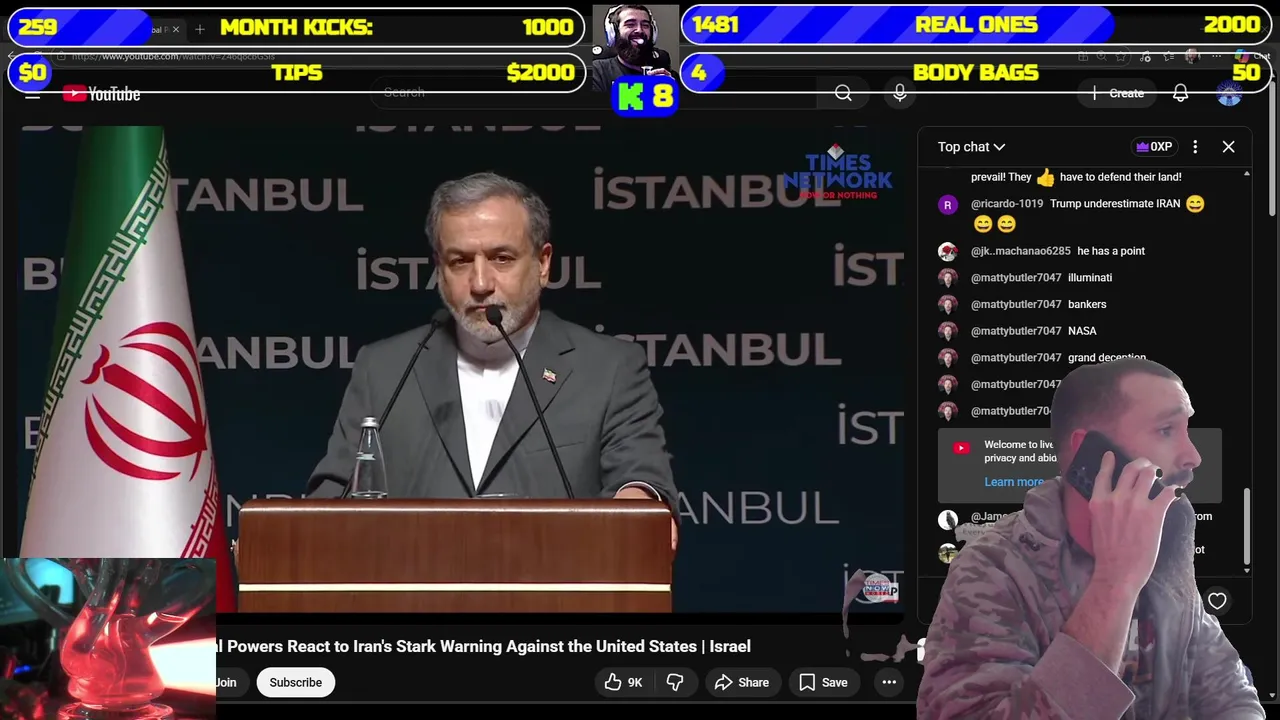This screenshot has height=720, width=1280.
Task: Dislike the video
Action: [675, 682]
